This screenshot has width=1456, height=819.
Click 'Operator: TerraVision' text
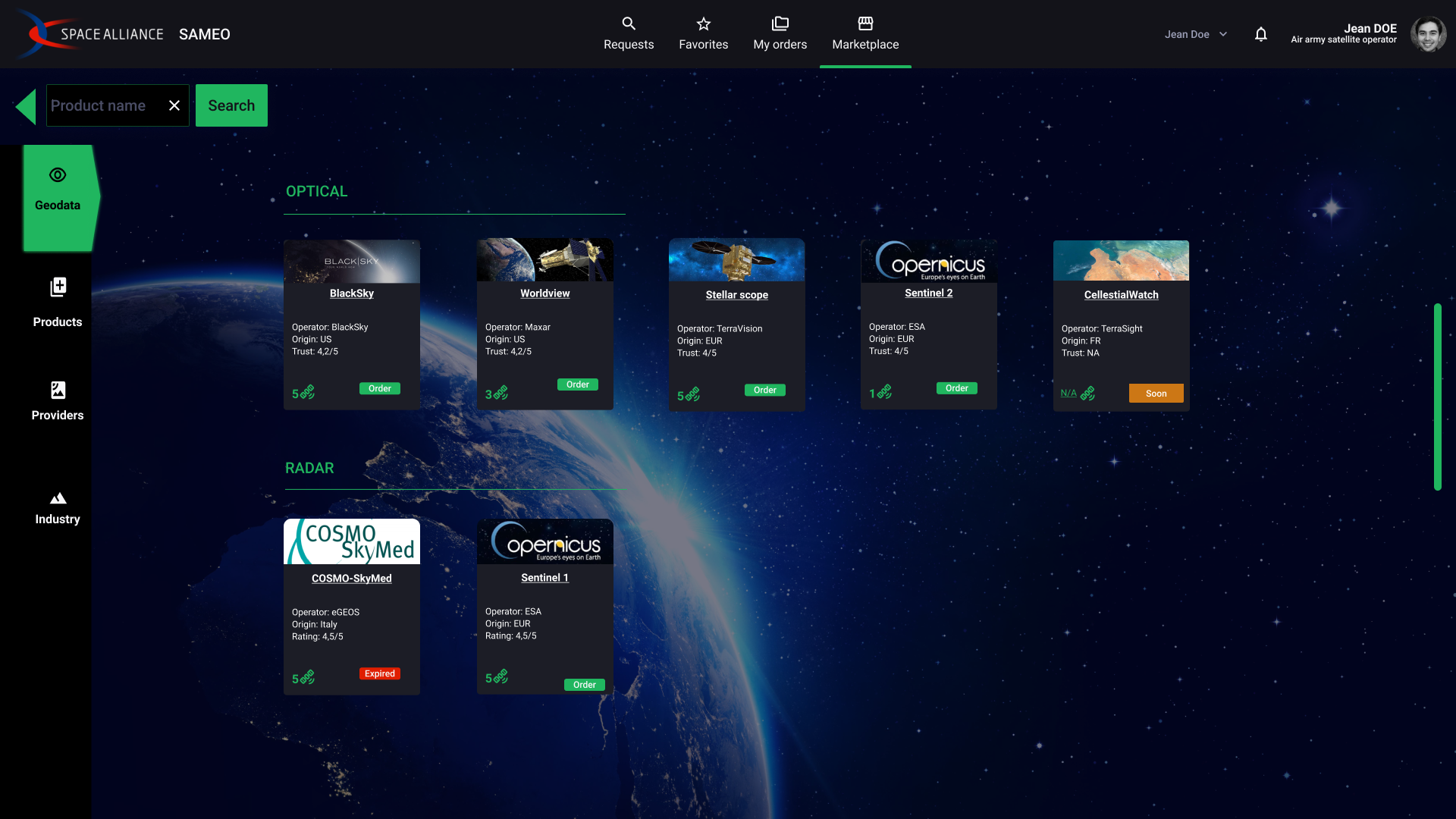(x=720, y=329)
